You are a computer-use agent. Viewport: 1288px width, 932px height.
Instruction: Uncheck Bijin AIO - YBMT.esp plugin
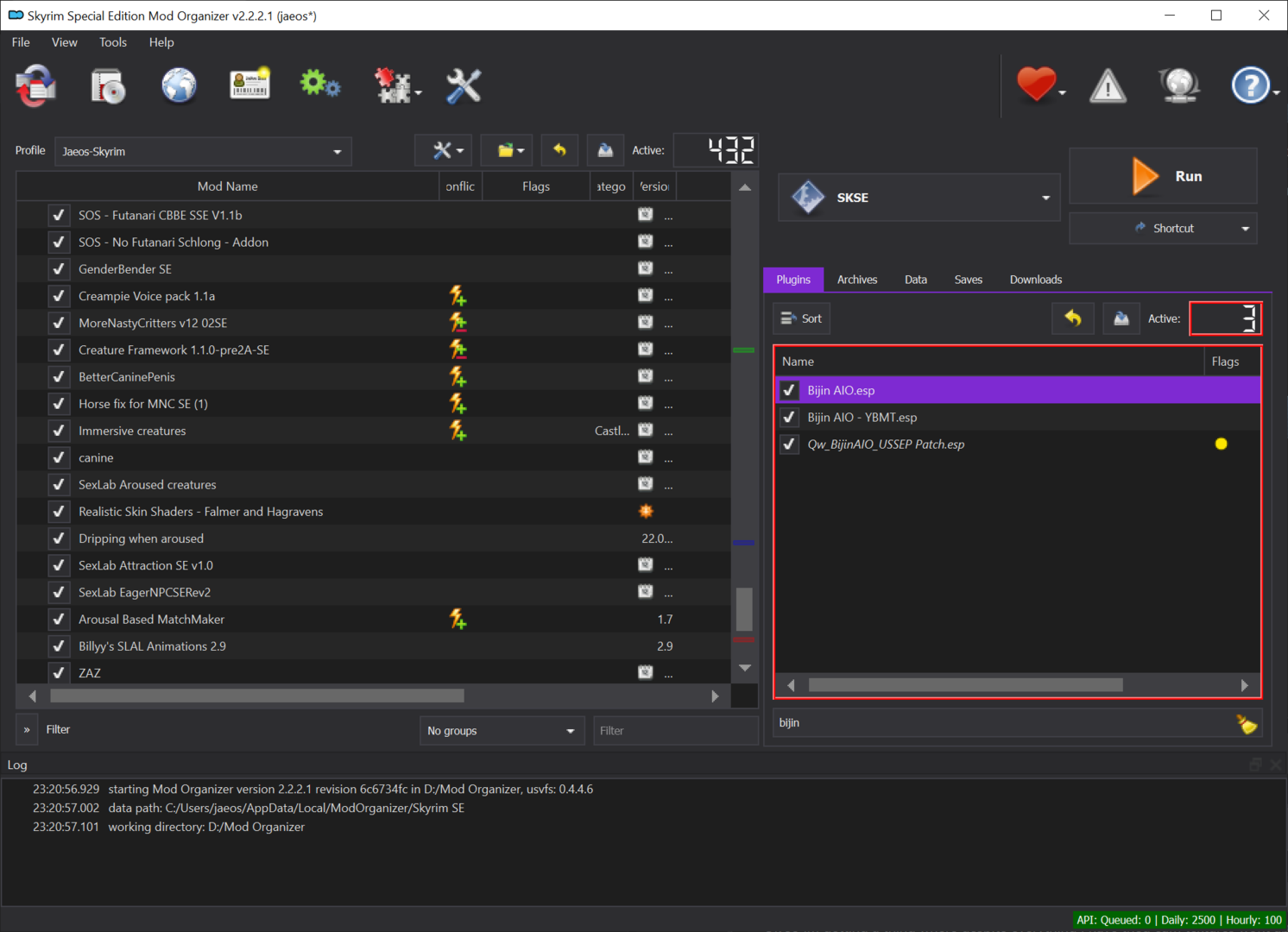pos(789,417)
